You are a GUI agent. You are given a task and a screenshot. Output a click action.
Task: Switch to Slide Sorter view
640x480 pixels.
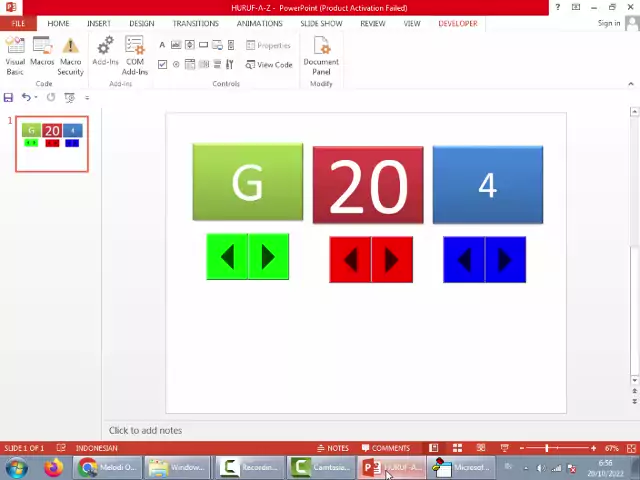pos(457,448)
